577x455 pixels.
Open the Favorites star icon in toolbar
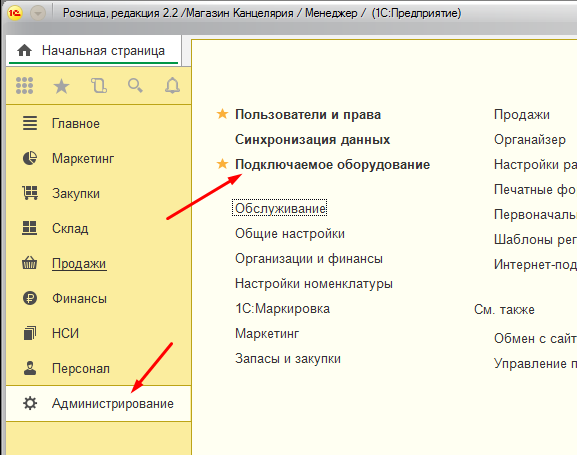coord(61,86)
